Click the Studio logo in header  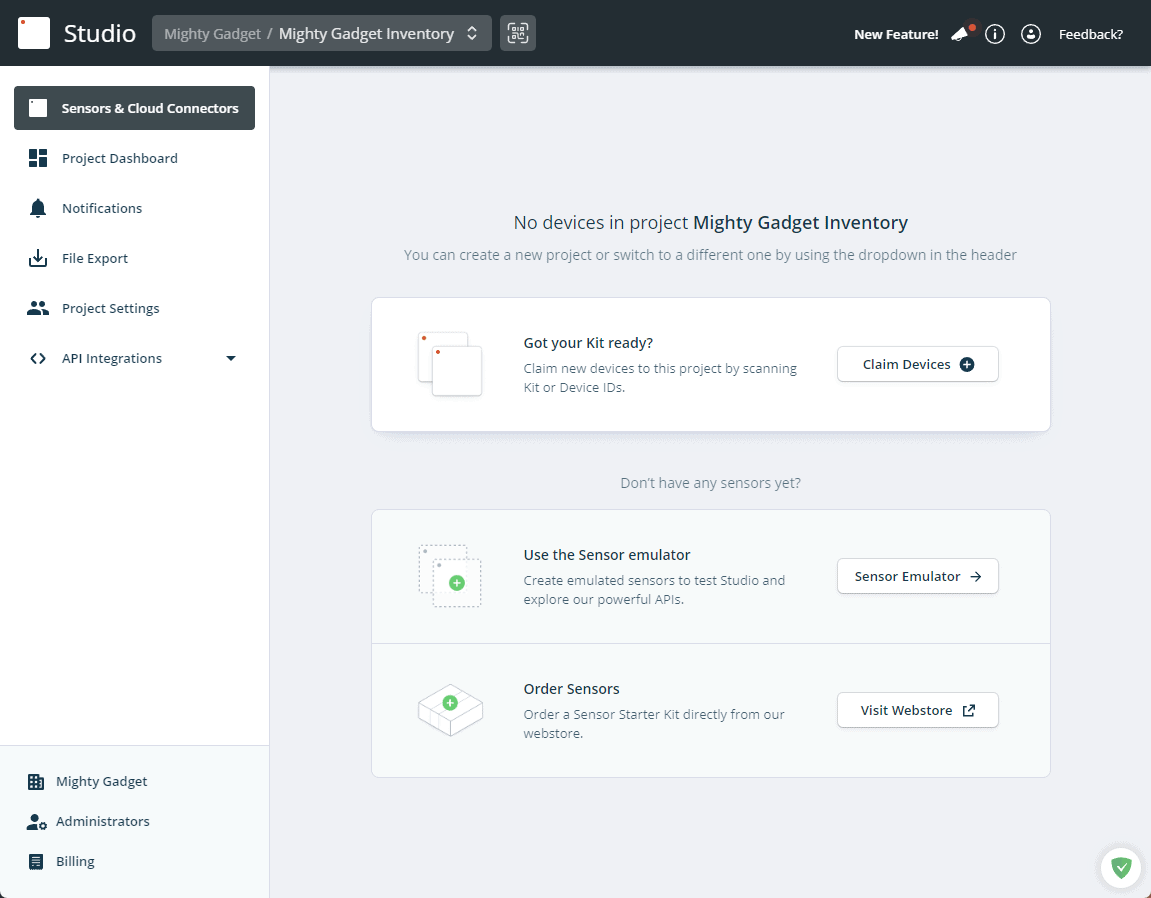tap(77, 33)
